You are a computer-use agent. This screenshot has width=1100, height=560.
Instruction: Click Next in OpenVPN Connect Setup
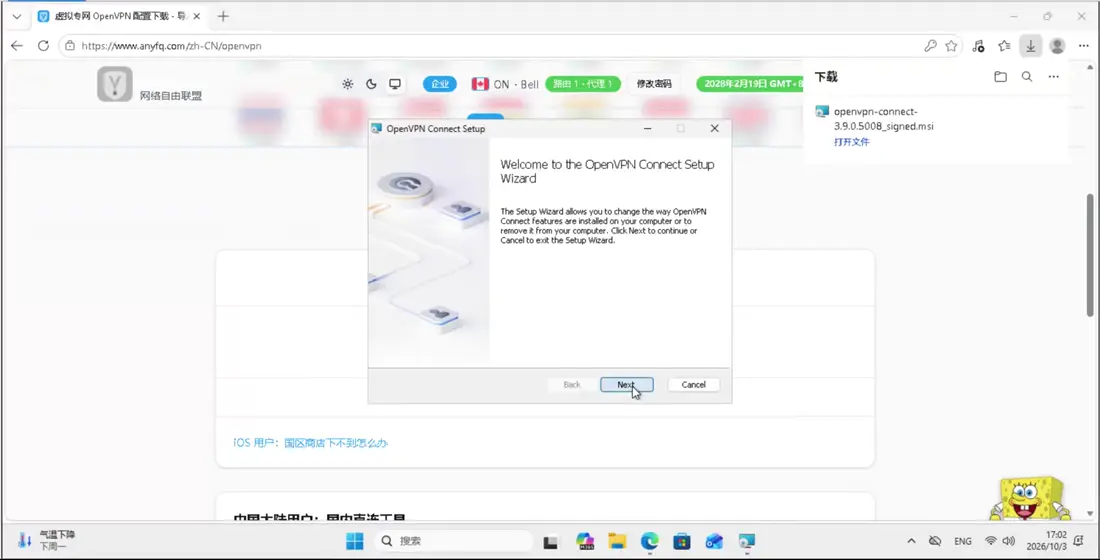pyautogui.click(x=626, y=385)
